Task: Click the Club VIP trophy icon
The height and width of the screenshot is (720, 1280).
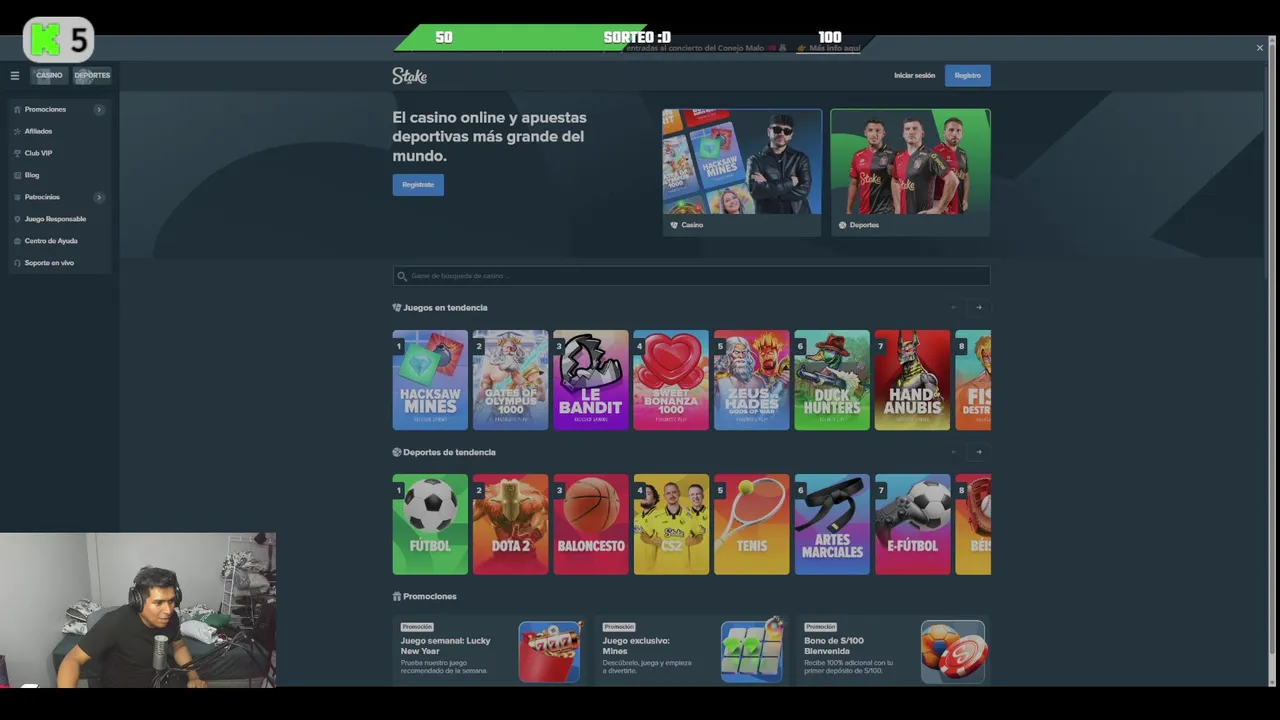Action: [x=17, y=153]
